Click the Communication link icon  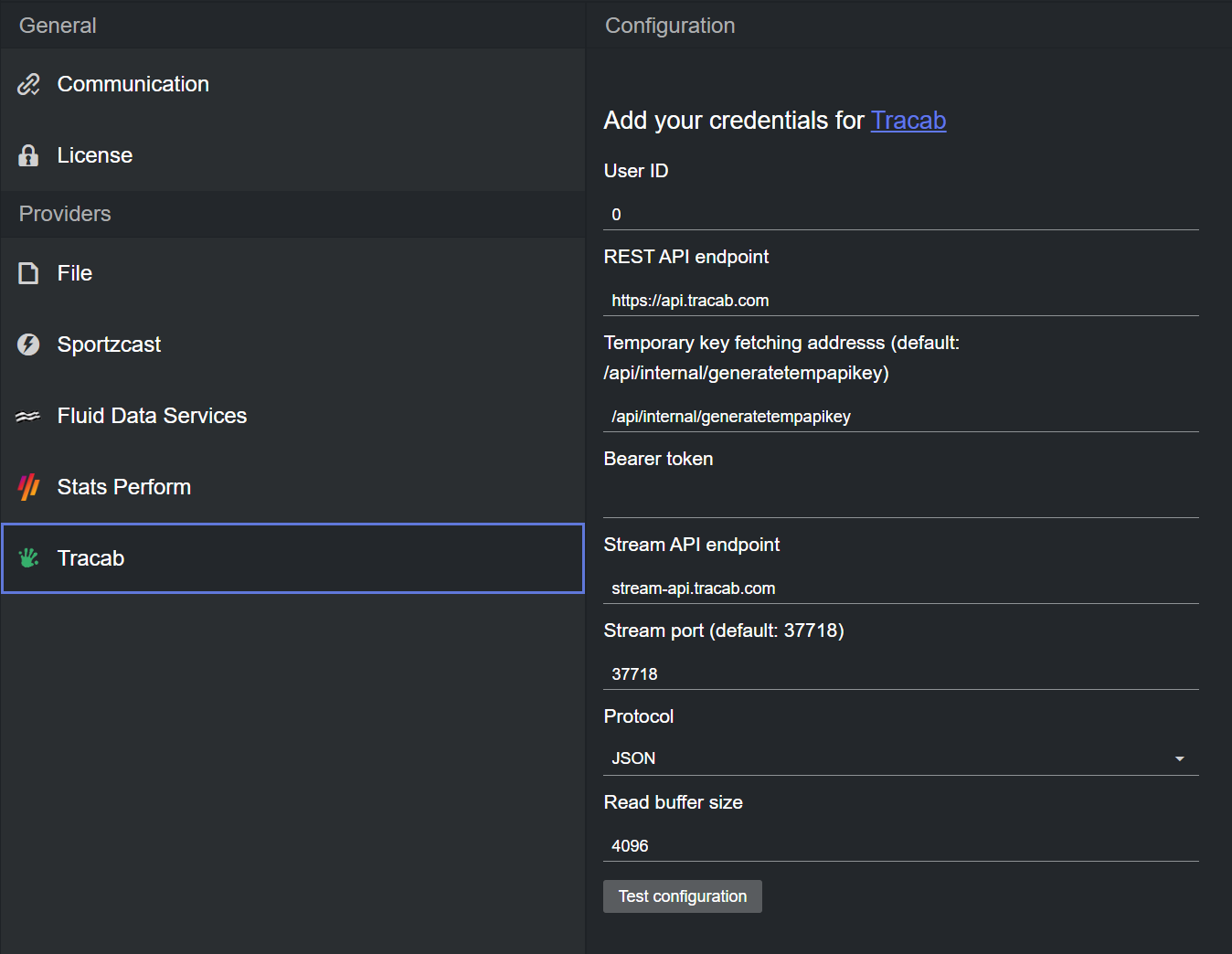pyautogui.click(x=28, y=84)
